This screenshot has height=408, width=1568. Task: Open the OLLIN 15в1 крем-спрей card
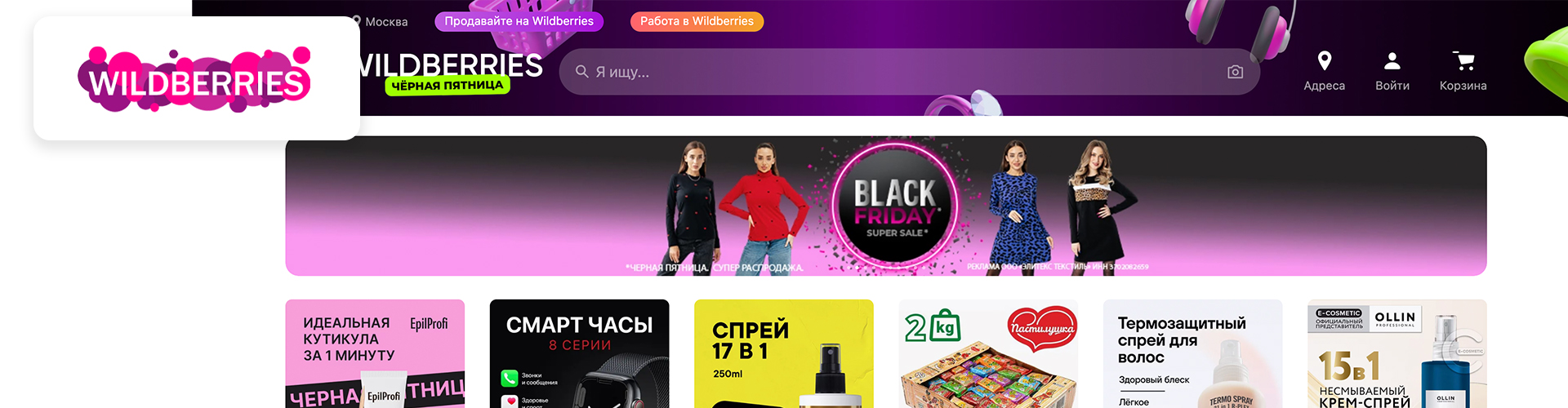1397,353
